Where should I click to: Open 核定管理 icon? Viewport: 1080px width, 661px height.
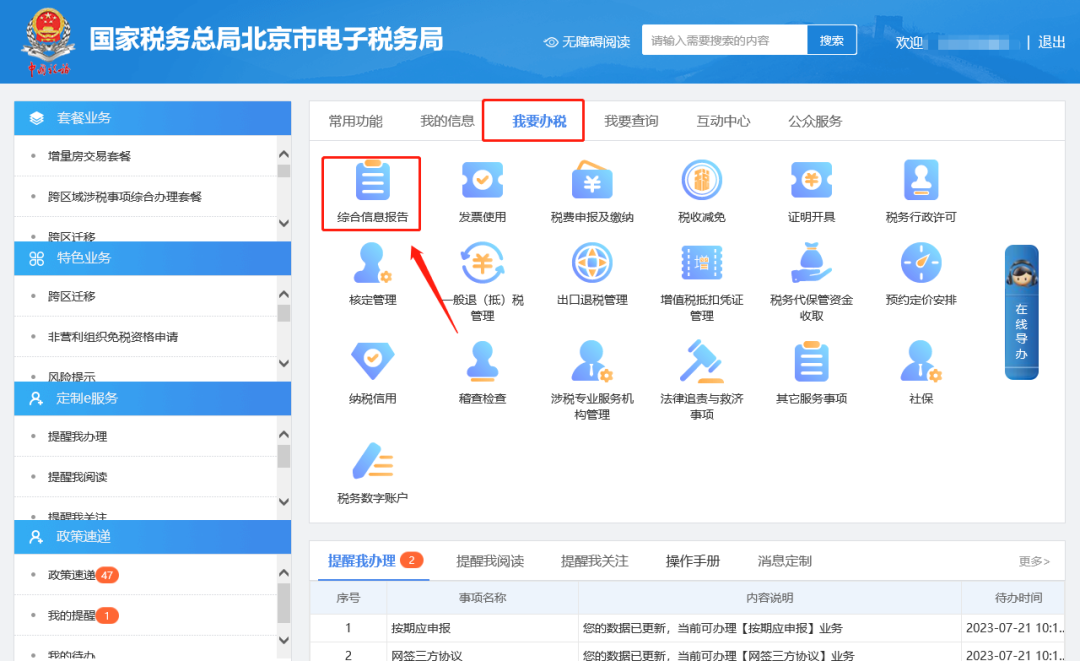tap(373, 263)
